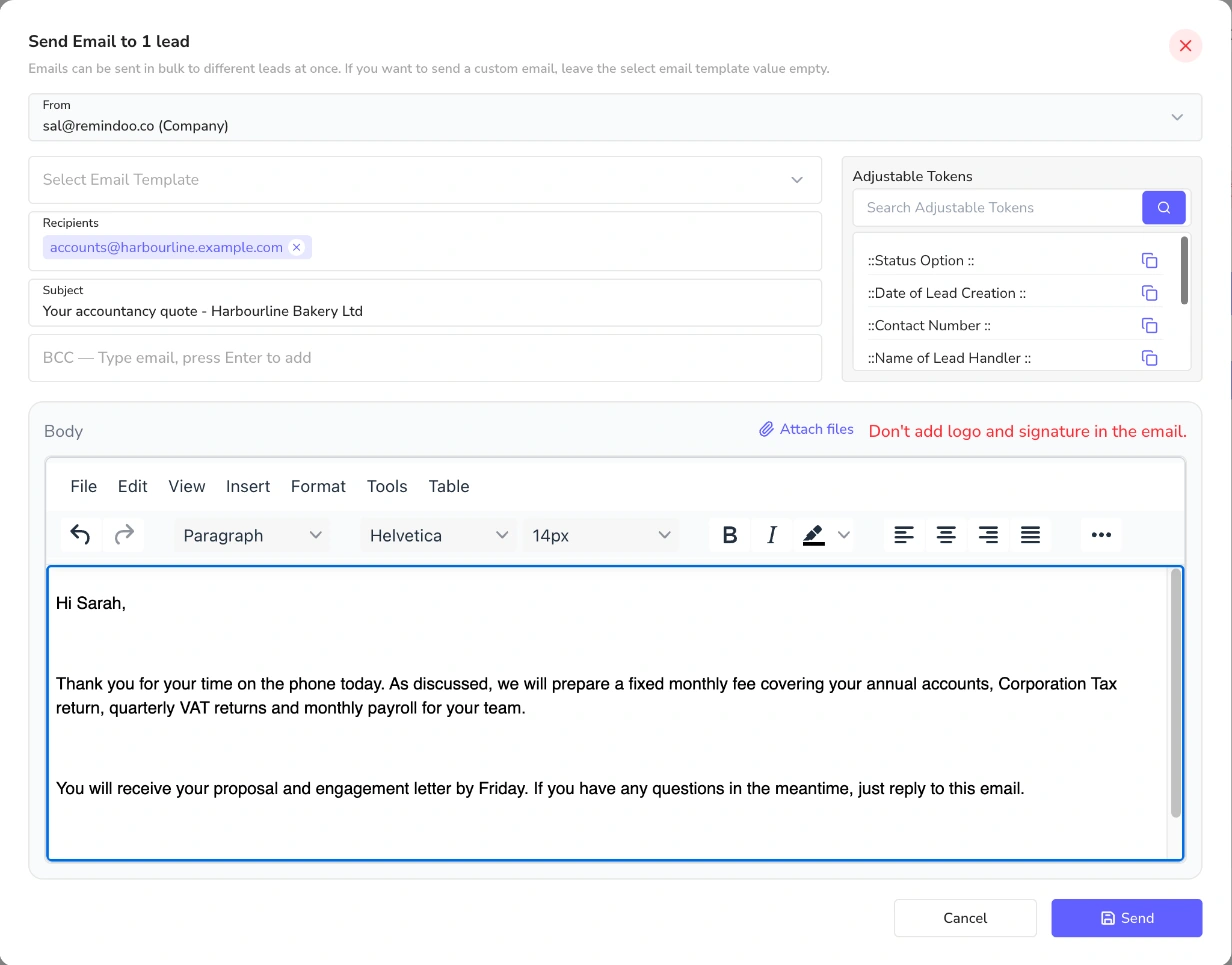Open the Select Email Template dropdown
This screenshot has height=965, width=1232.
click(425, 180)
